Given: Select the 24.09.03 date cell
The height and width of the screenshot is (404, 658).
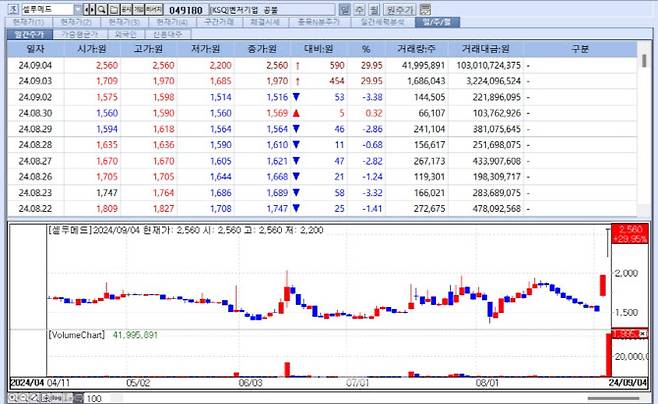Looking at the screenshot, I should 35,81.
